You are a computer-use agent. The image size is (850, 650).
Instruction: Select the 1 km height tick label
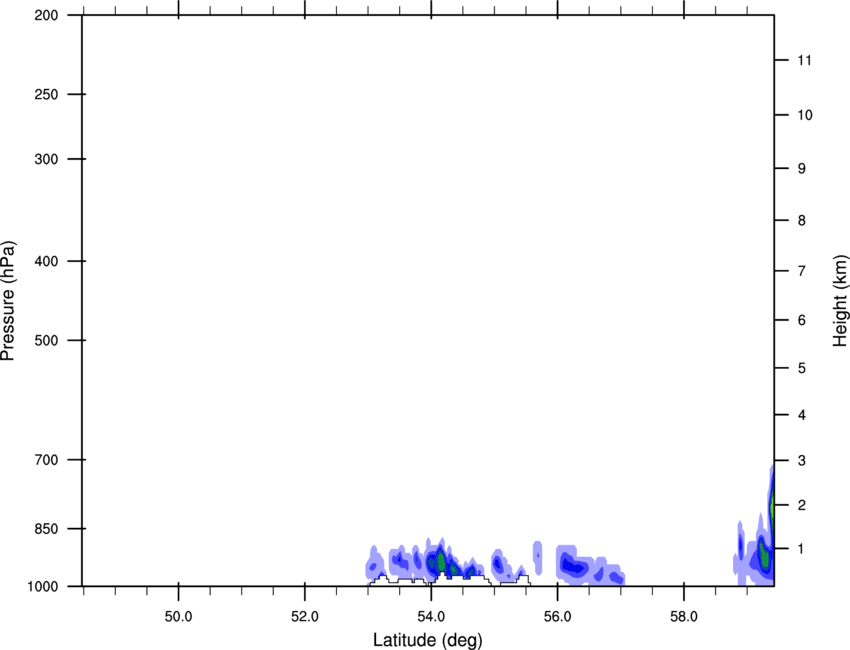[x=800, y=549]
